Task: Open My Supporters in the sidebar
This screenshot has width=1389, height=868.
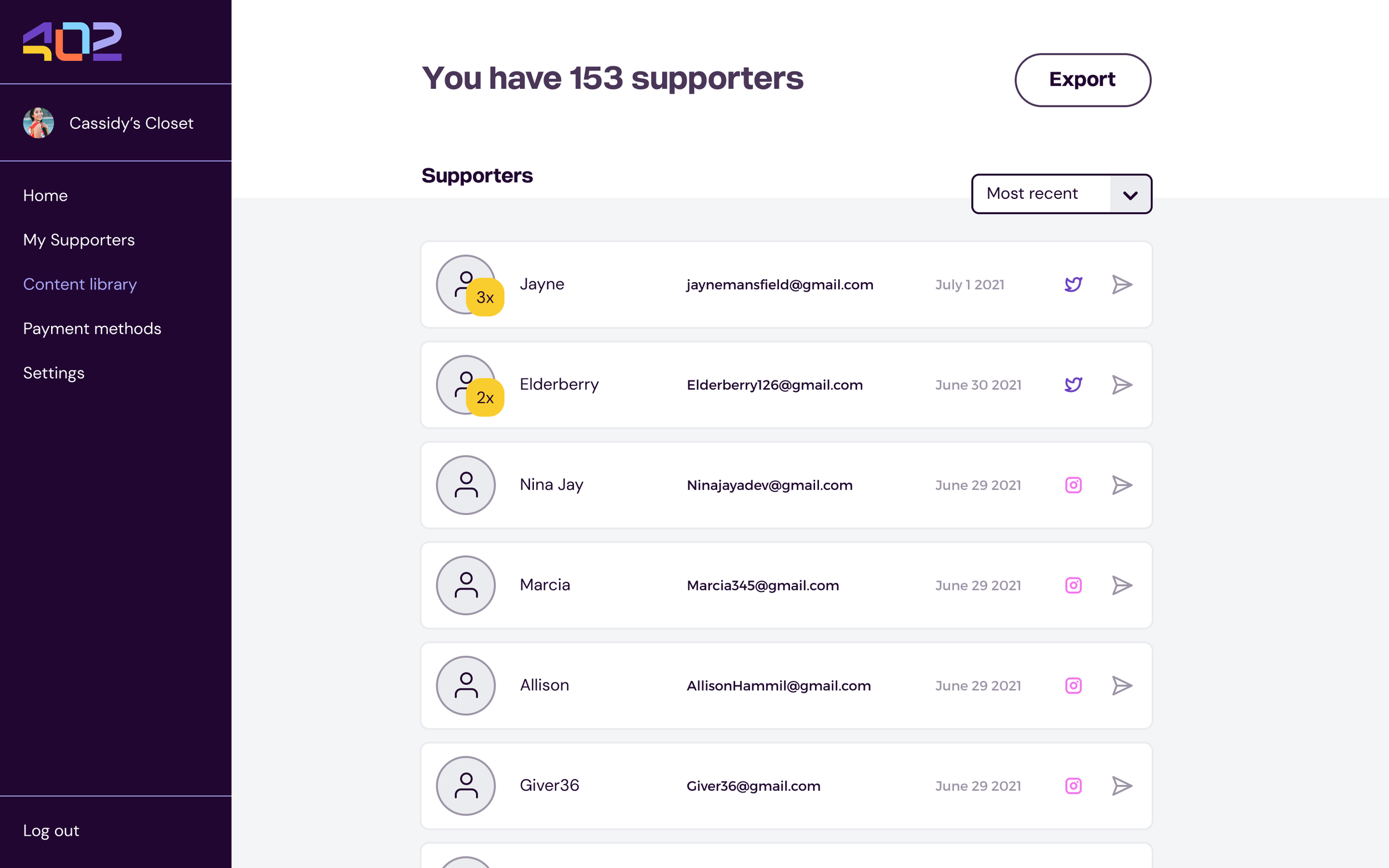Action: [x=79, y=240]
